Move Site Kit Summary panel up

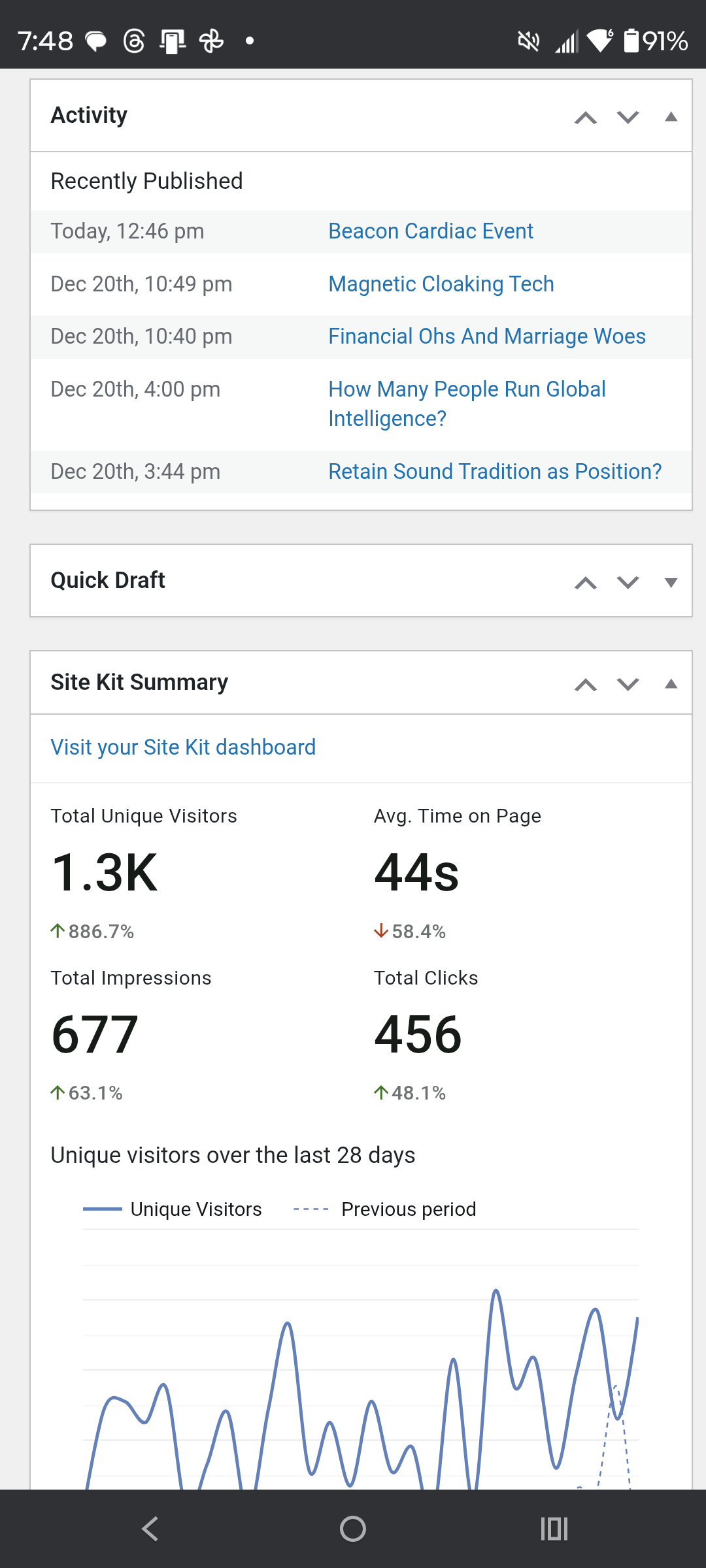[586, 685]
